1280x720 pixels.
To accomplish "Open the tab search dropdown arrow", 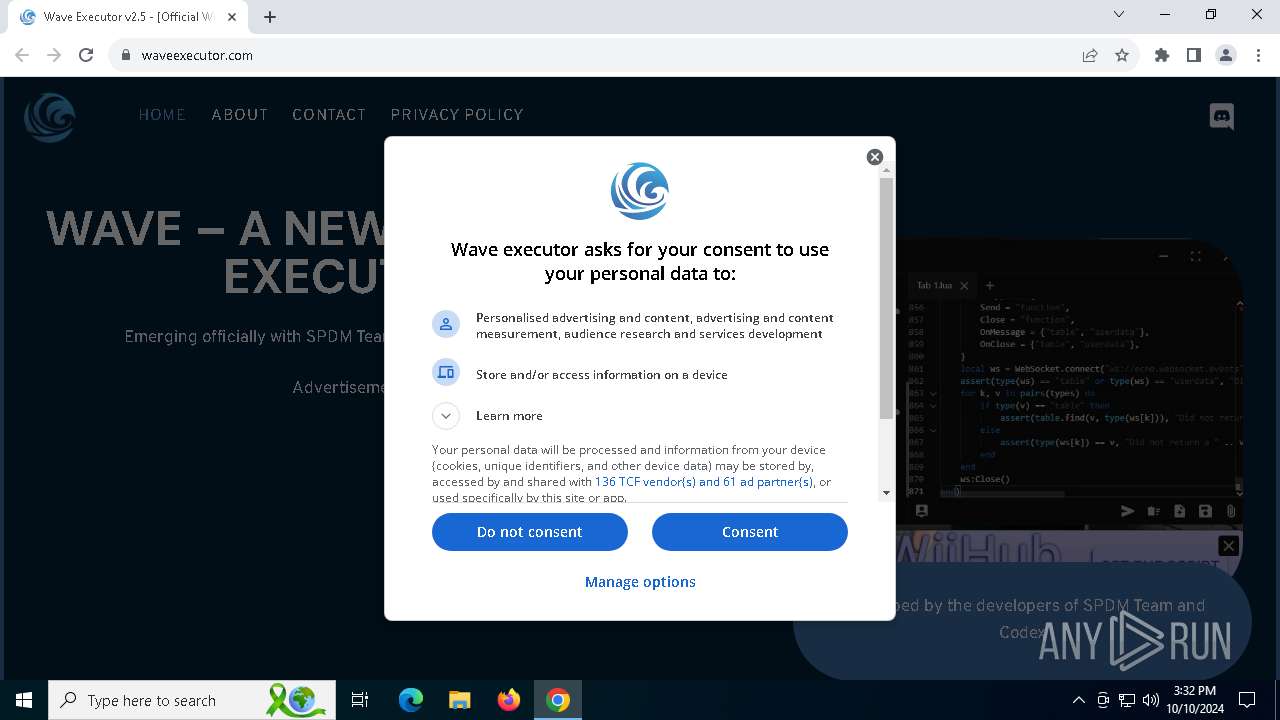I will point(1119,14).
